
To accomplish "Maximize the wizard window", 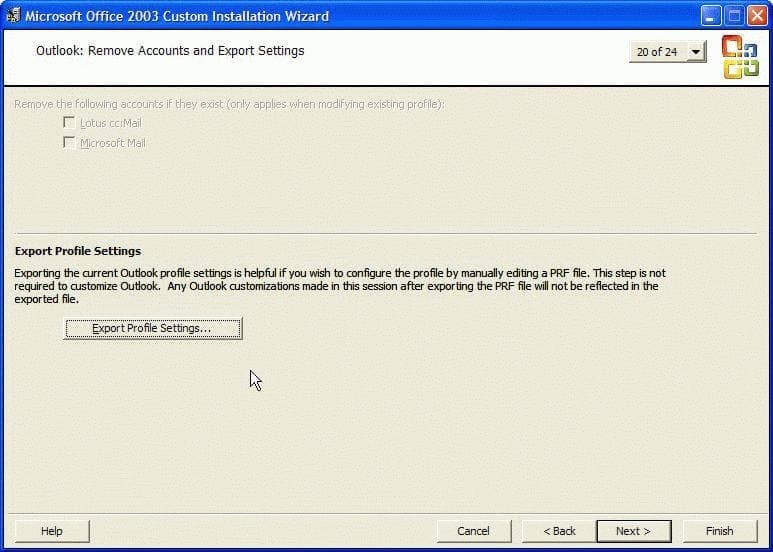I will click(734, 16).
